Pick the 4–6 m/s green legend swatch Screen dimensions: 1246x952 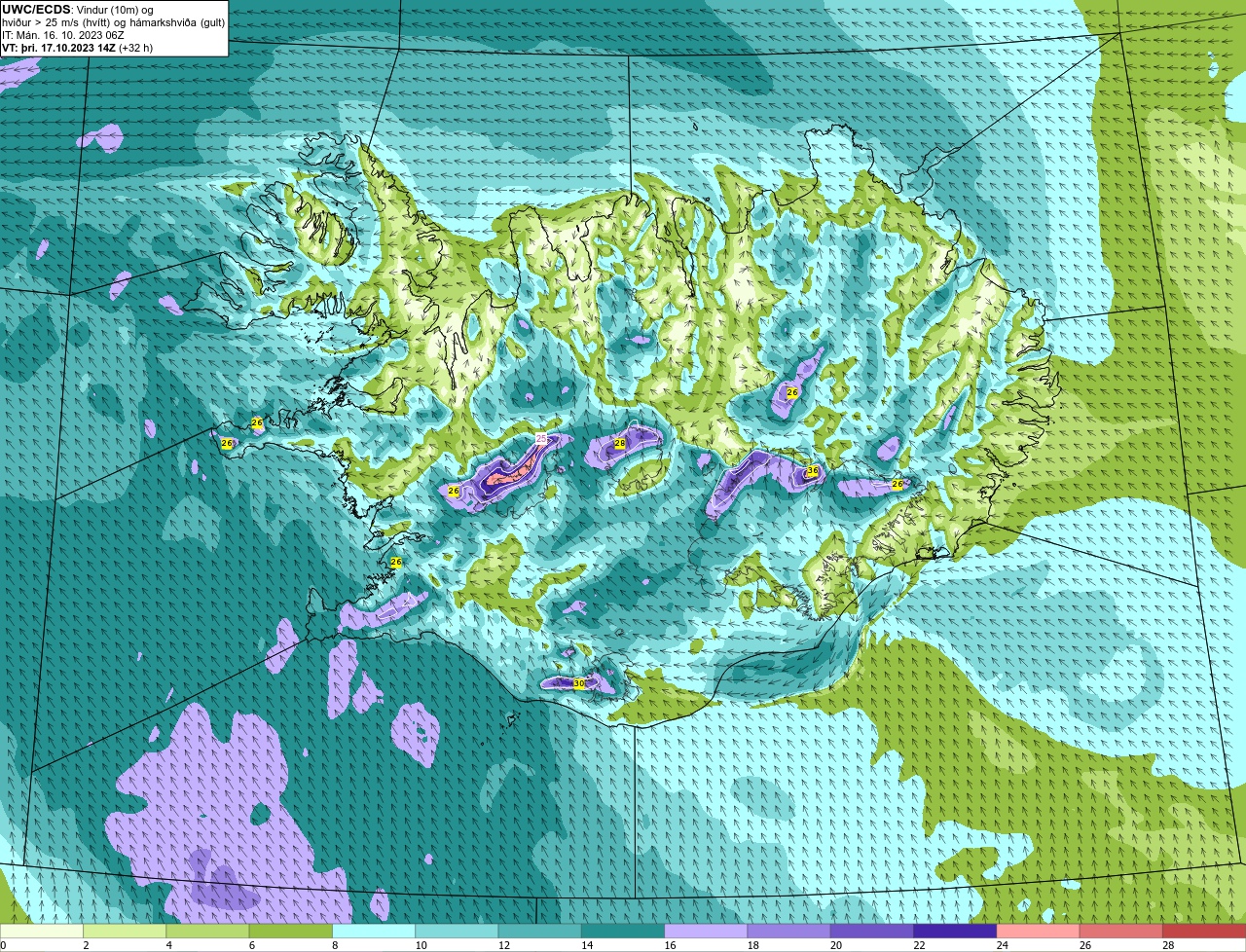coord(207,932)
